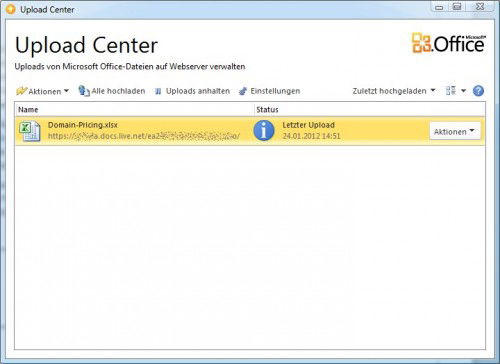Click the blue info status icon

click(x=264, y=130)
